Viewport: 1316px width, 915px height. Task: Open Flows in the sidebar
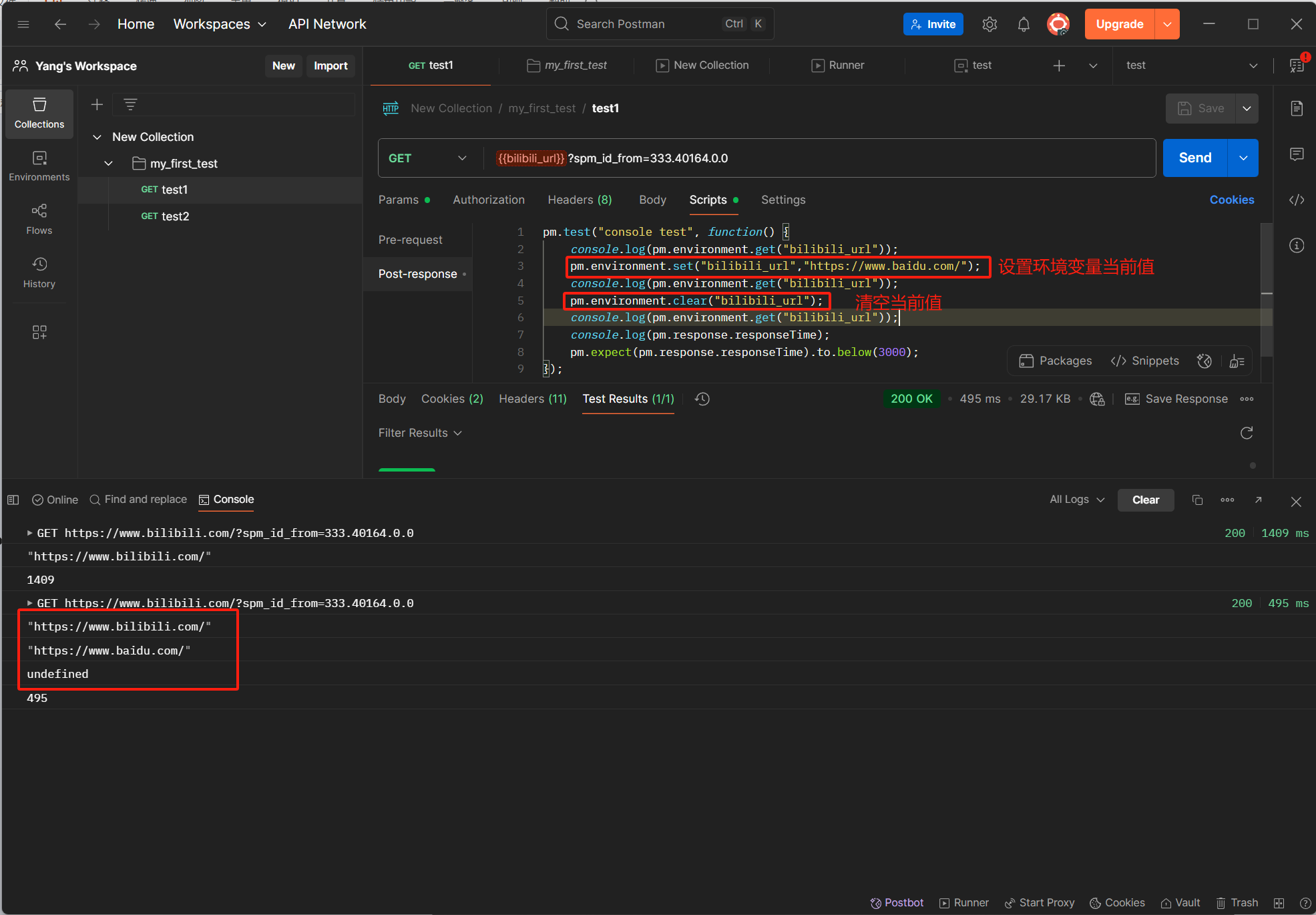coord(39,220)
